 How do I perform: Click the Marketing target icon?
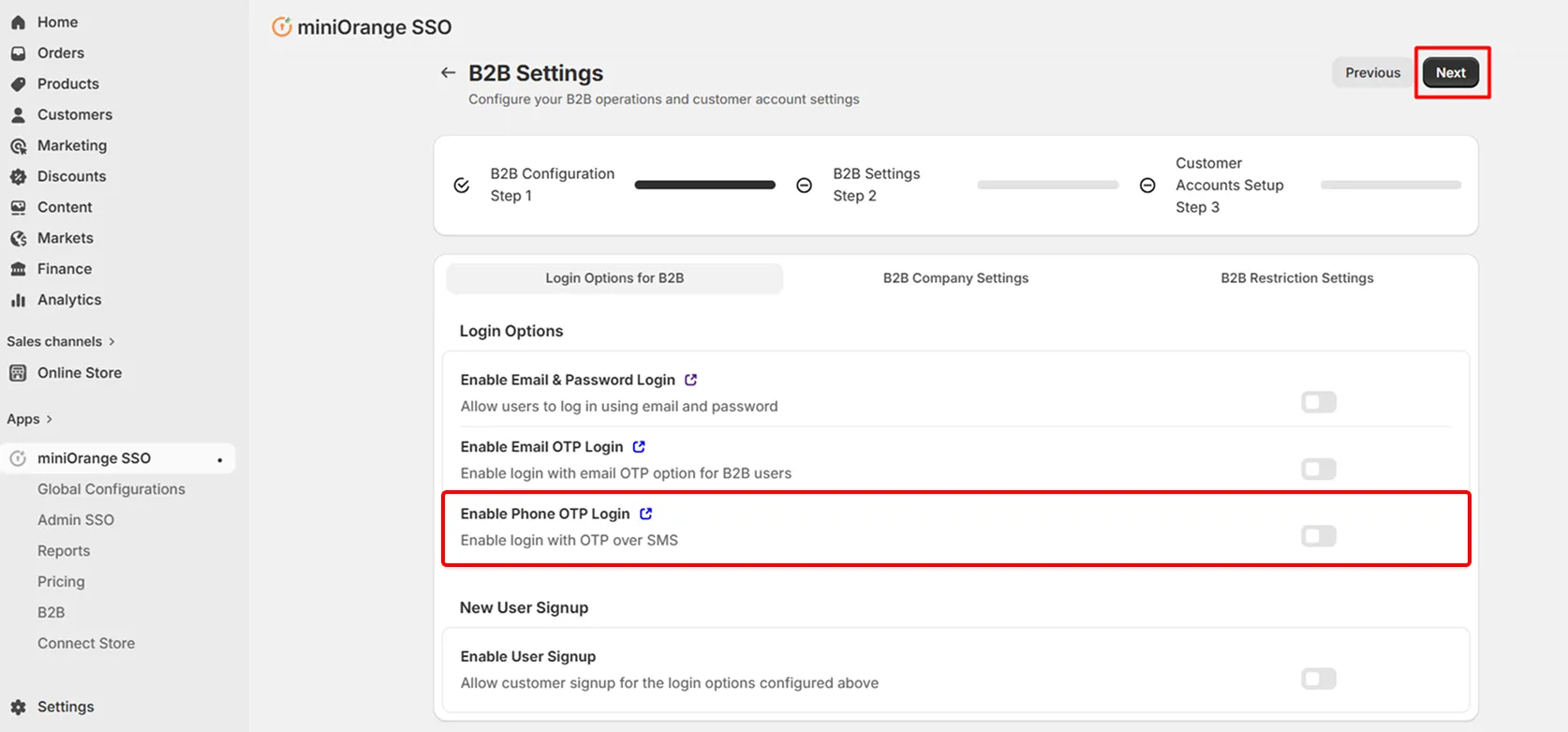pyautogui.click(x=18, y=146)
